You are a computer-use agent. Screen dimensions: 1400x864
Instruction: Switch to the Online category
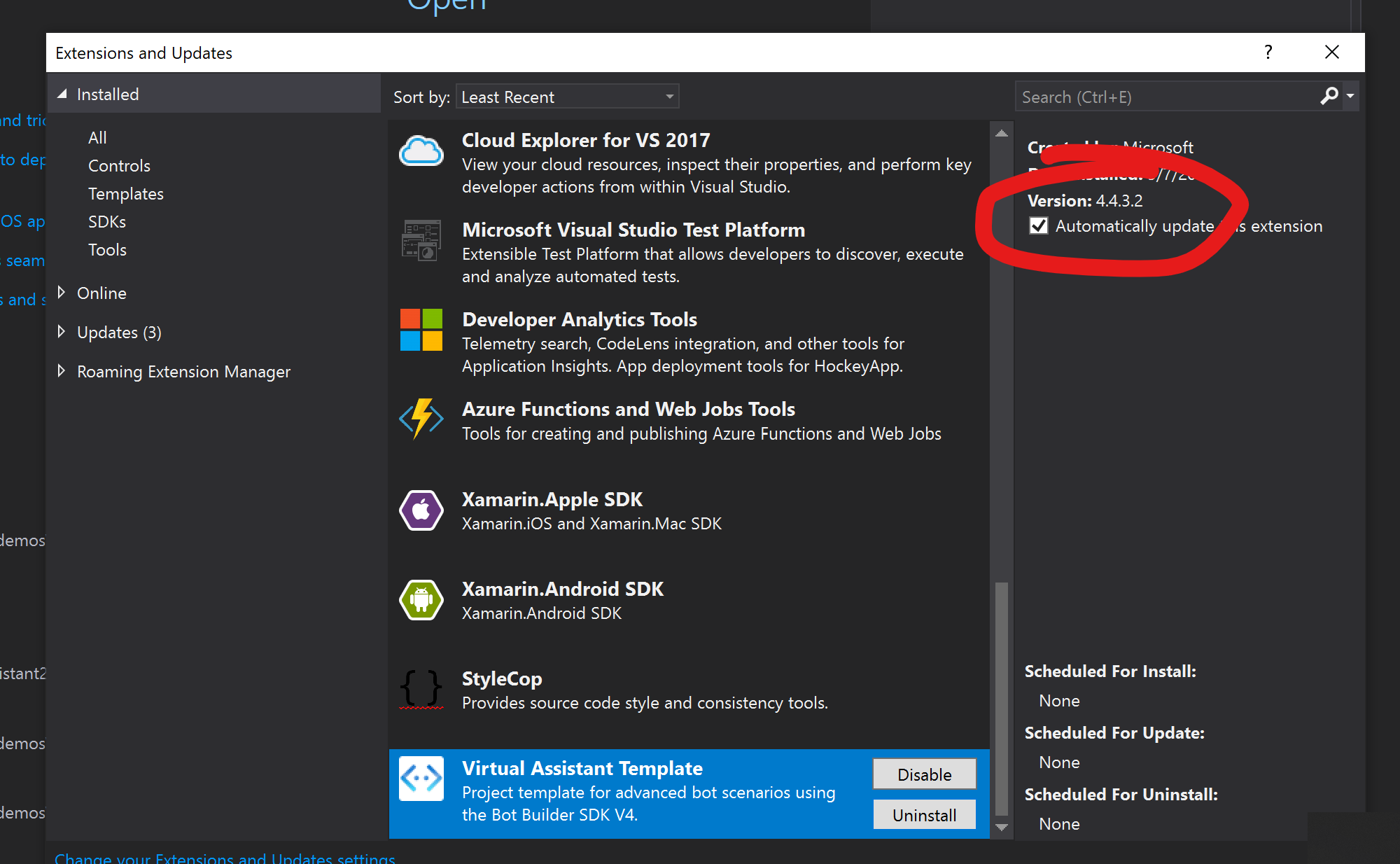(x=101, y=293)
